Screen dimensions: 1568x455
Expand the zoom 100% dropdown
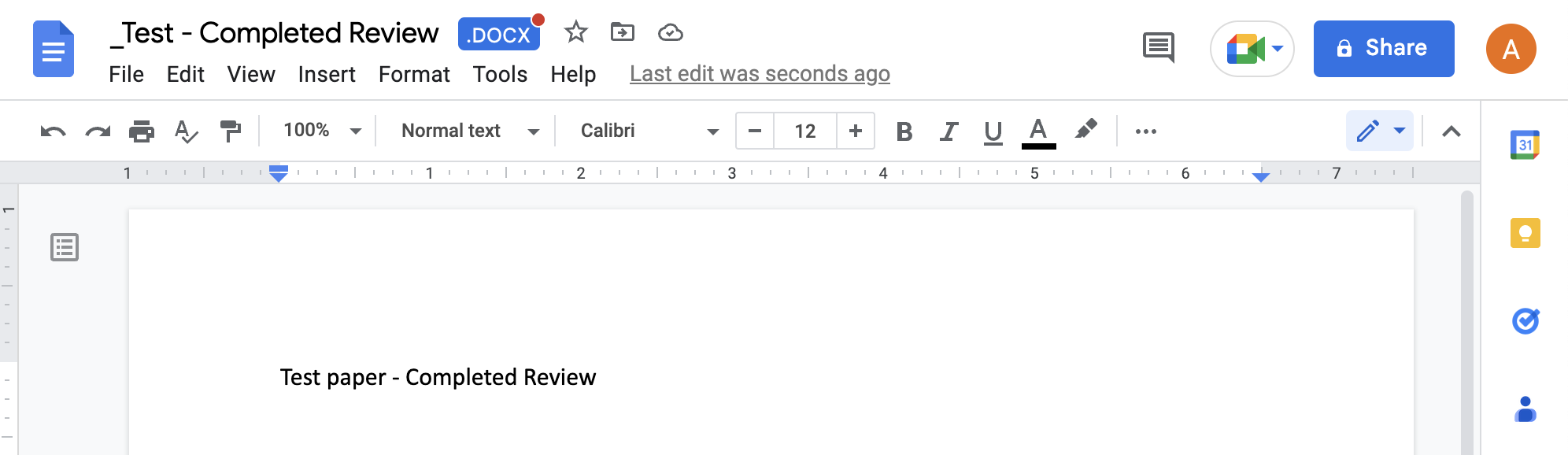323,131
